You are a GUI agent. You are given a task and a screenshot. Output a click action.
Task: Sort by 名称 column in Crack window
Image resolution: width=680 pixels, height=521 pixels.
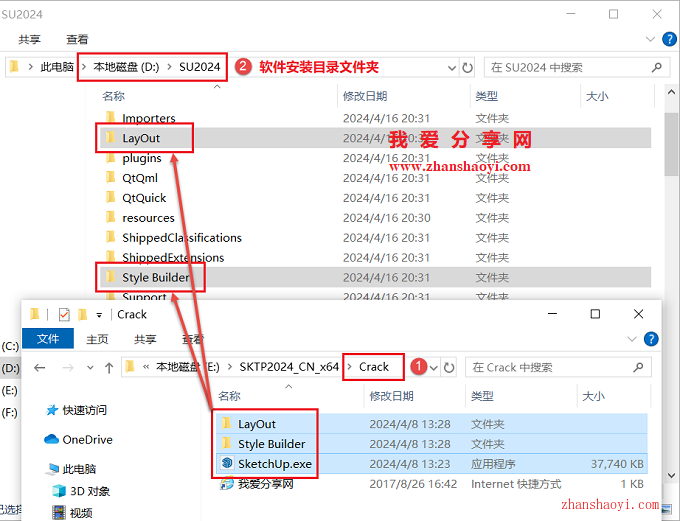click(229, 396)
